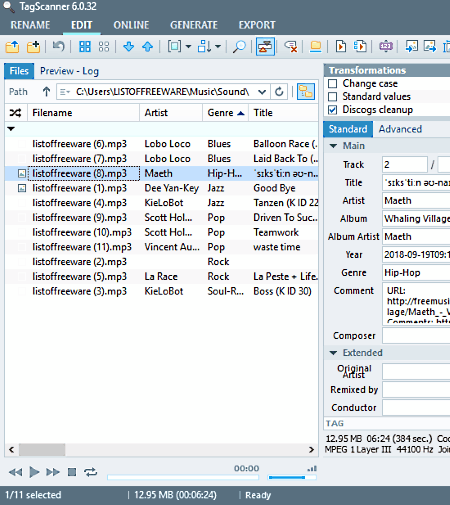This screenshot has width=450, height=505.
Task: Click the view layout icon in the toolbar
Action: point(174,46)
